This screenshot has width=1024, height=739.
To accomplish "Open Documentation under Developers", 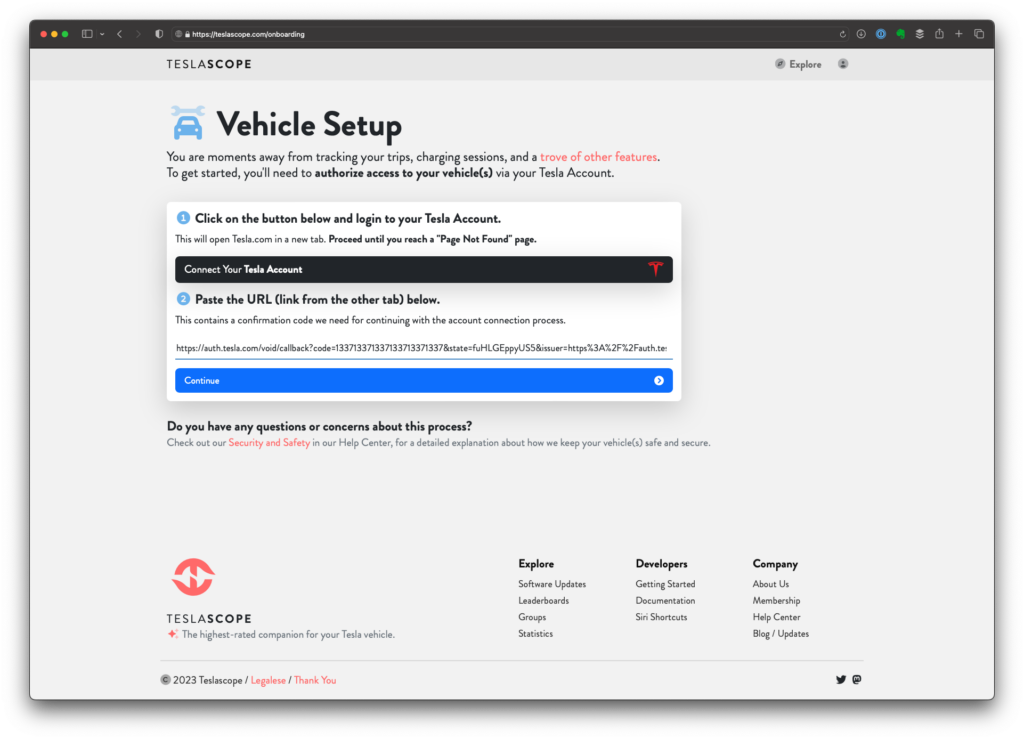I will pyautogui.click(x=664, y=600).
